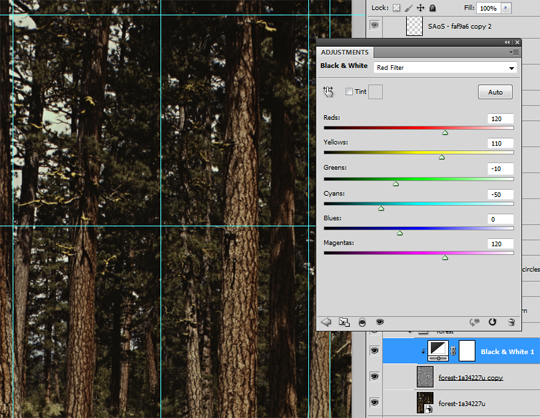Click the Auto button
Image resolution: width=540 pixels, height=418 pixels.
495,92
